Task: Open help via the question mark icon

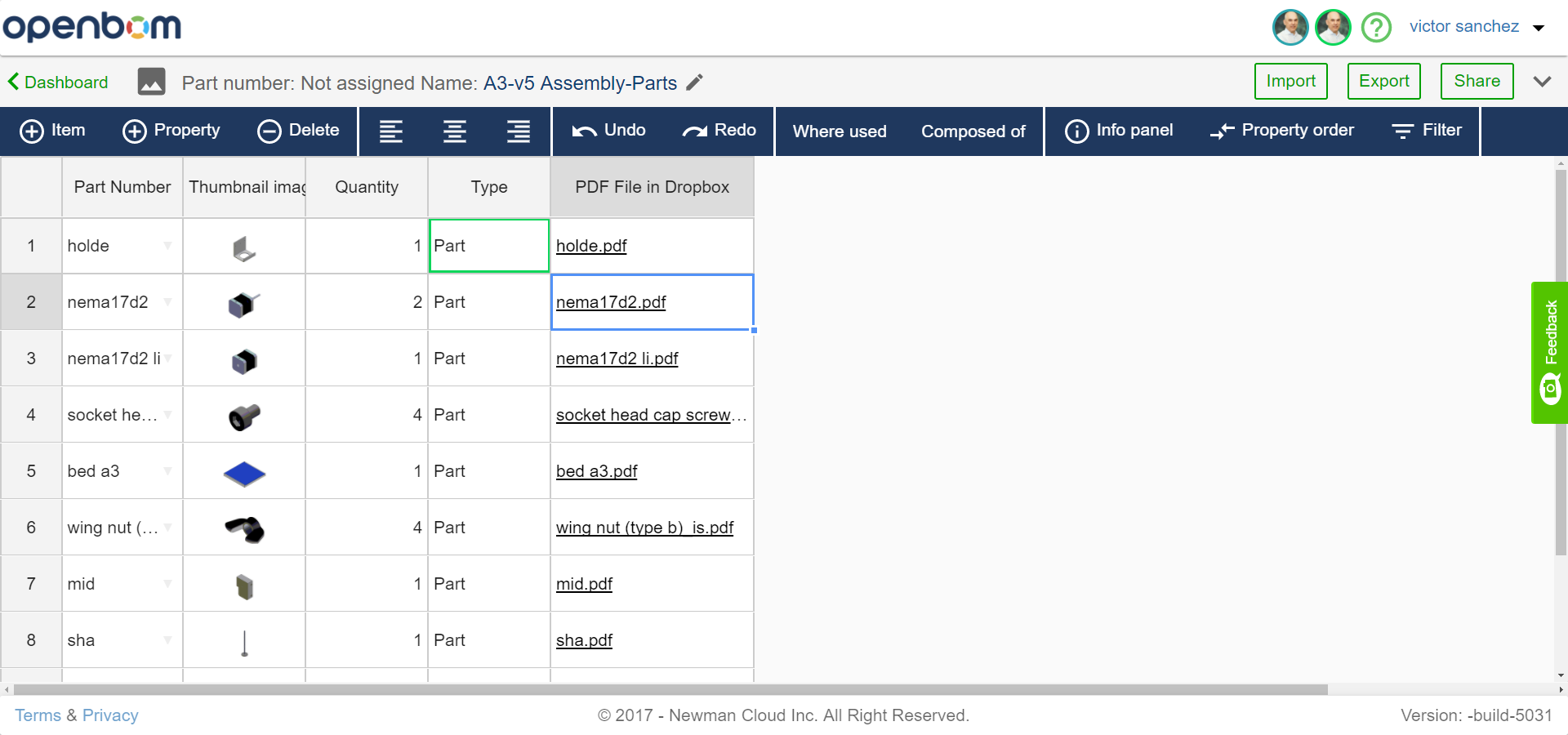Action: point(1376,27)
